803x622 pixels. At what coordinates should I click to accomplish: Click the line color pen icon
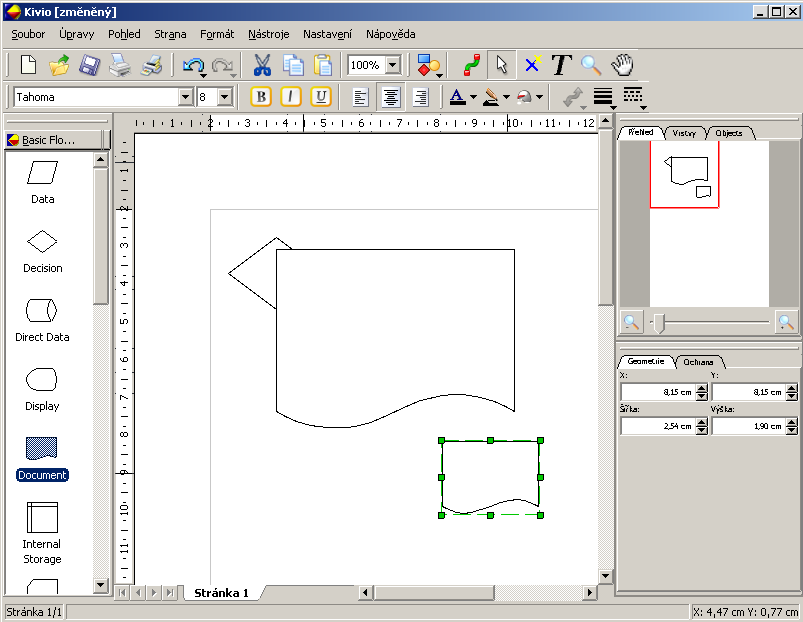pyautogui.click(x=491, y=96)
